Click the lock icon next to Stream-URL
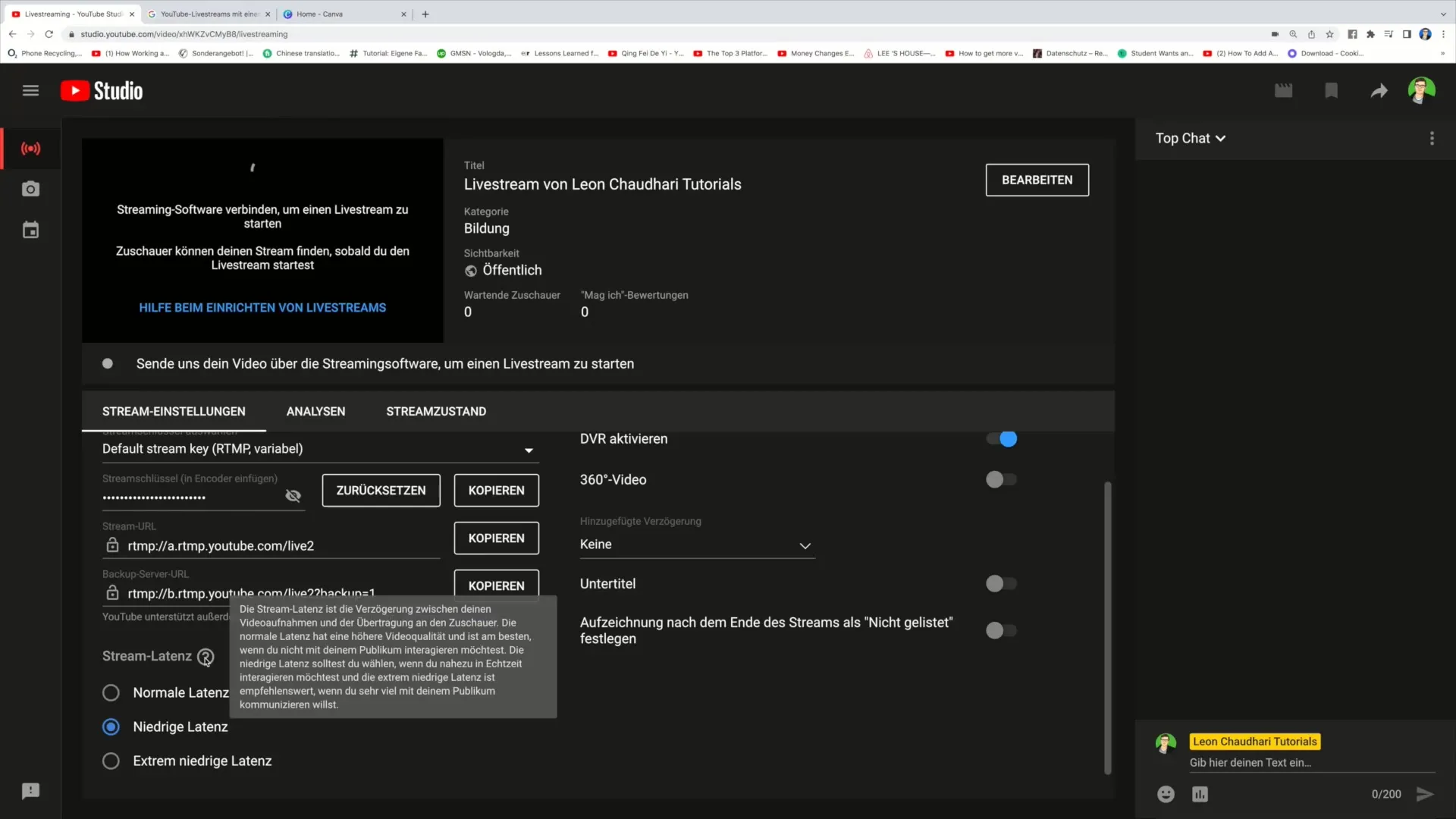1456x819 pixels. (x=112, y=546)
